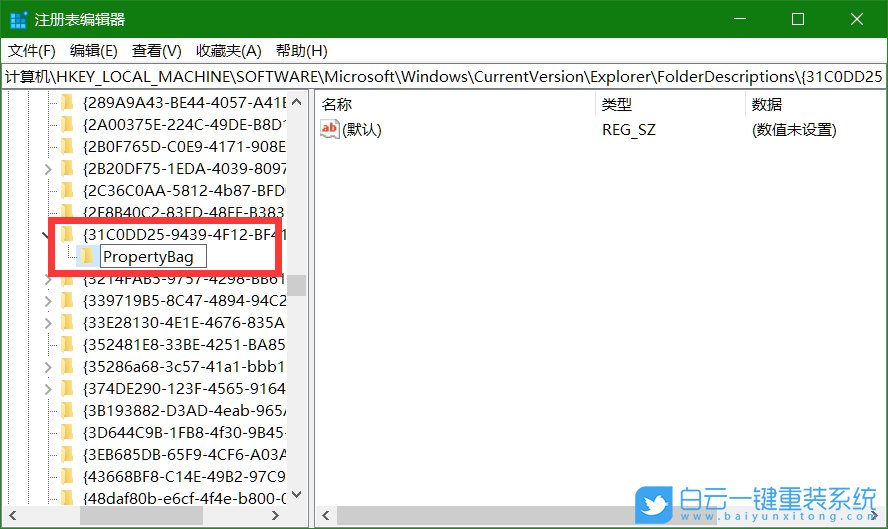Viewport: 888px width, 529px height.
Task: Click the ab string icon of (默认) value
Action: (330, 129)
